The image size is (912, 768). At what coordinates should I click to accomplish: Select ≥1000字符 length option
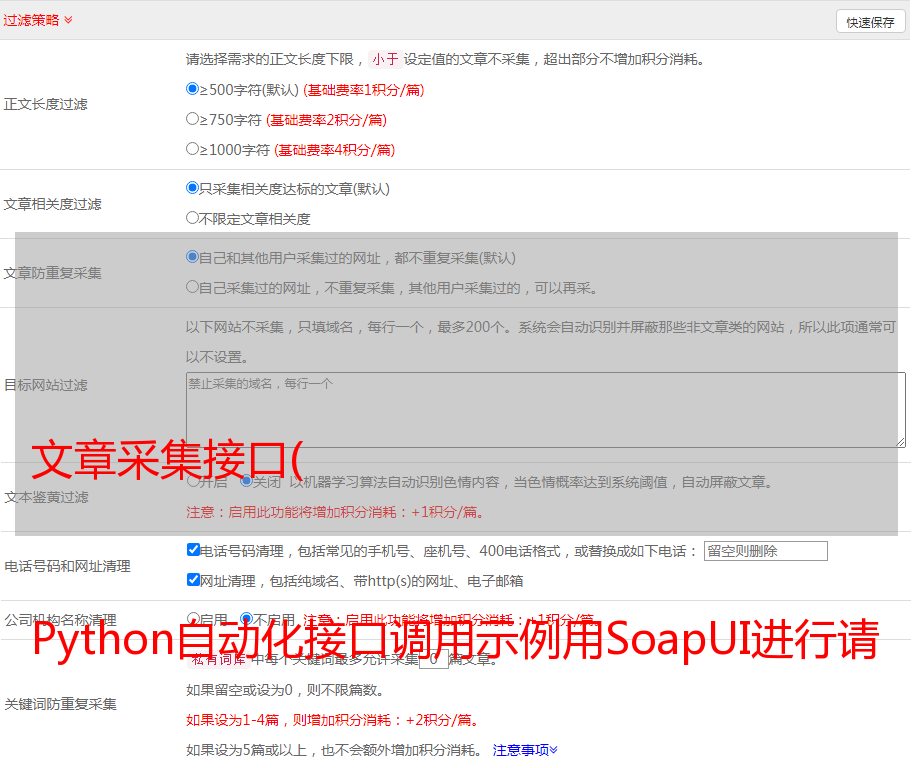(193, 149)
